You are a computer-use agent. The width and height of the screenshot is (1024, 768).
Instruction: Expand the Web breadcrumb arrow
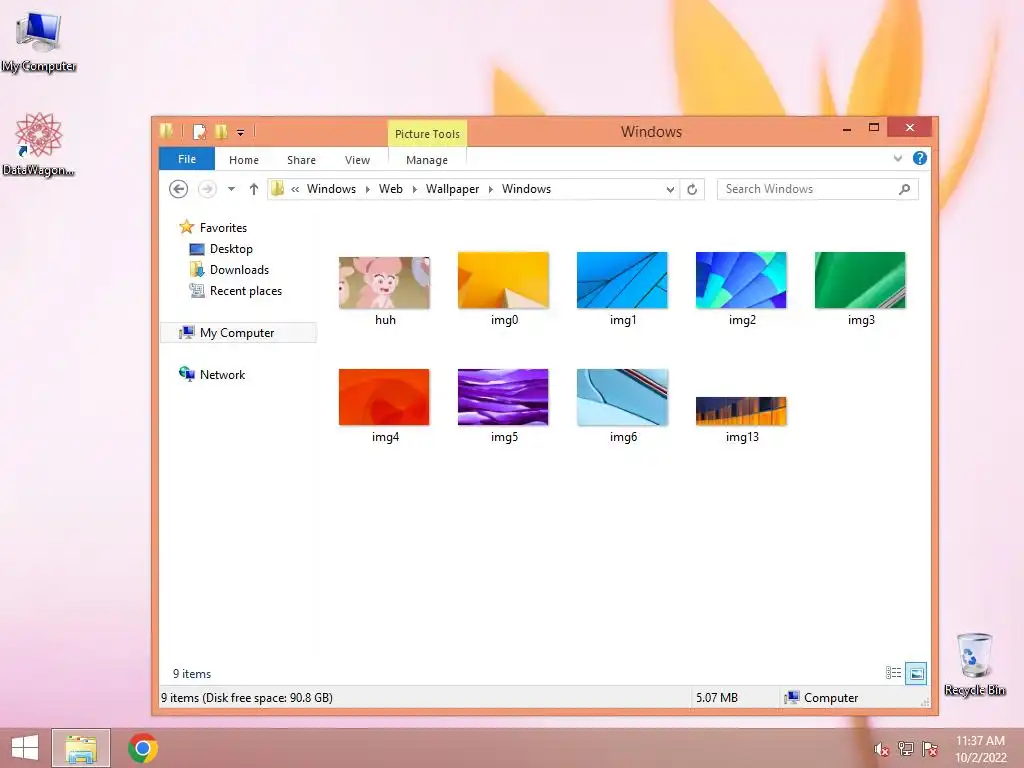[x=414, y=189]
